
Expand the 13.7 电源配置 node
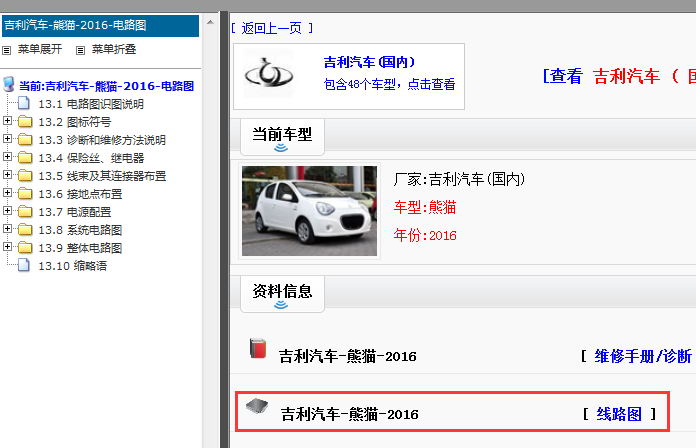coord(7,210)
